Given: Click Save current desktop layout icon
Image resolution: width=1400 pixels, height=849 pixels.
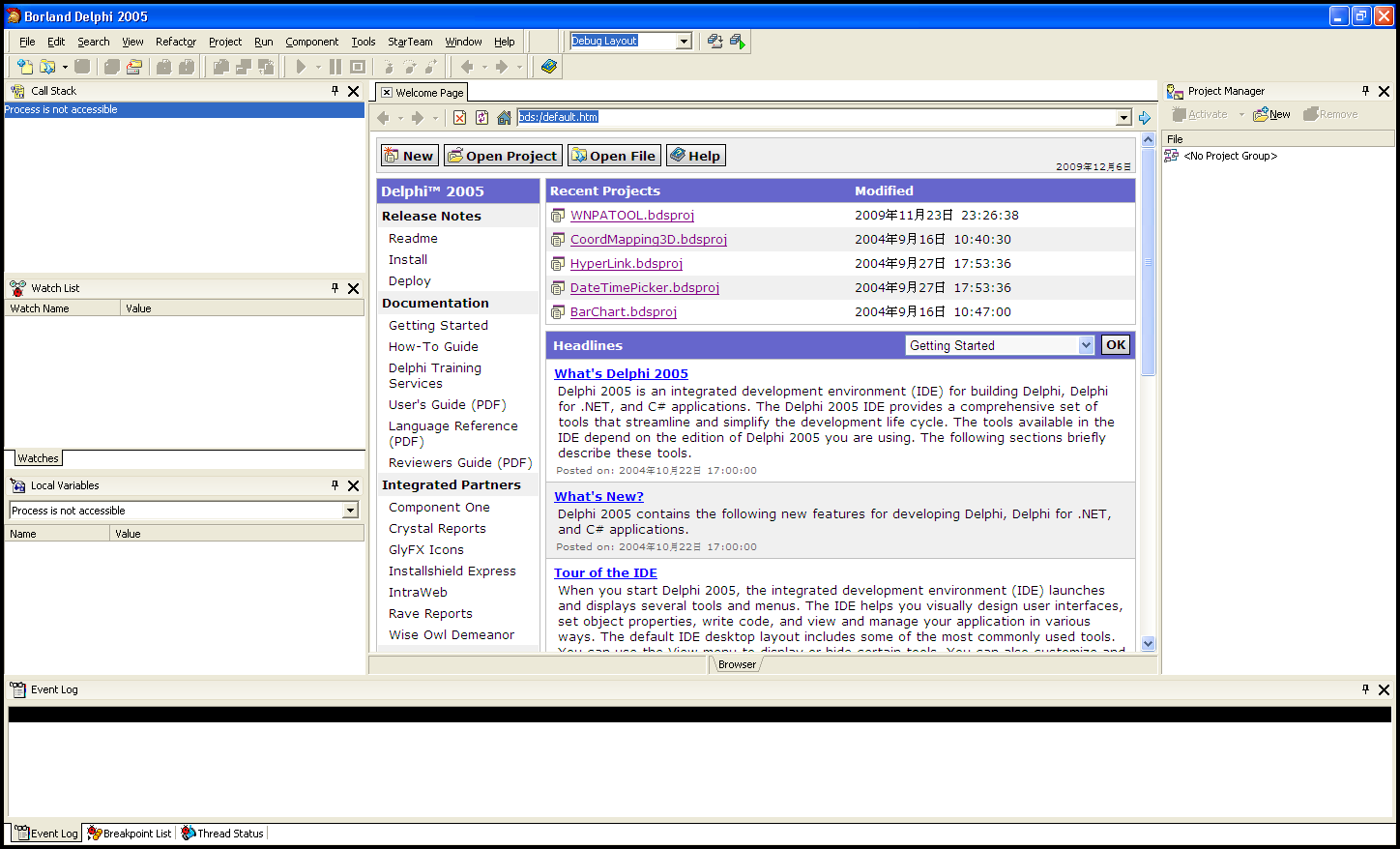Looking at the screenshot, I should click(x=715, y=41).
